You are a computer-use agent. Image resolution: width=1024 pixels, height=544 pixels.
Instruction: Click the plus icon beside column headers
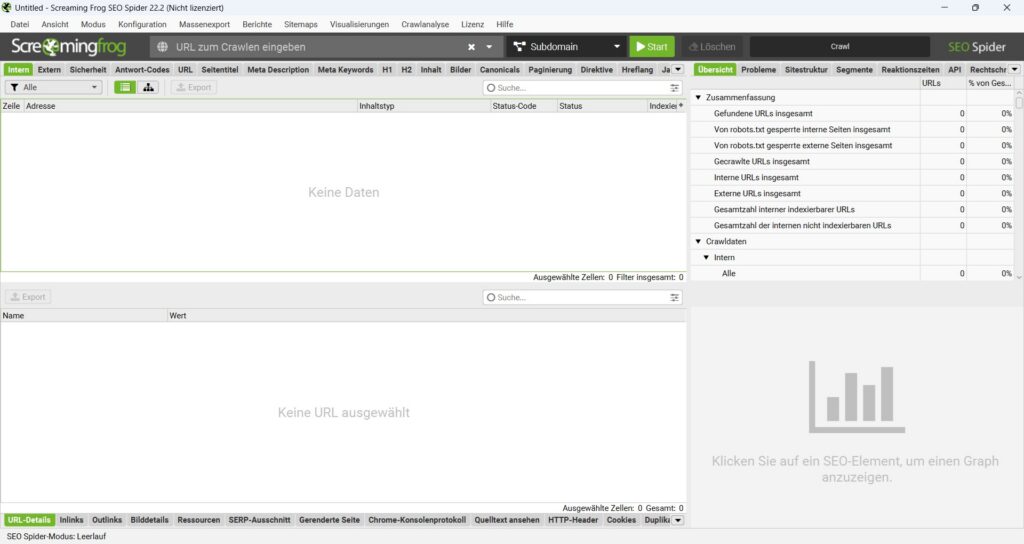(x=681, y=106)
